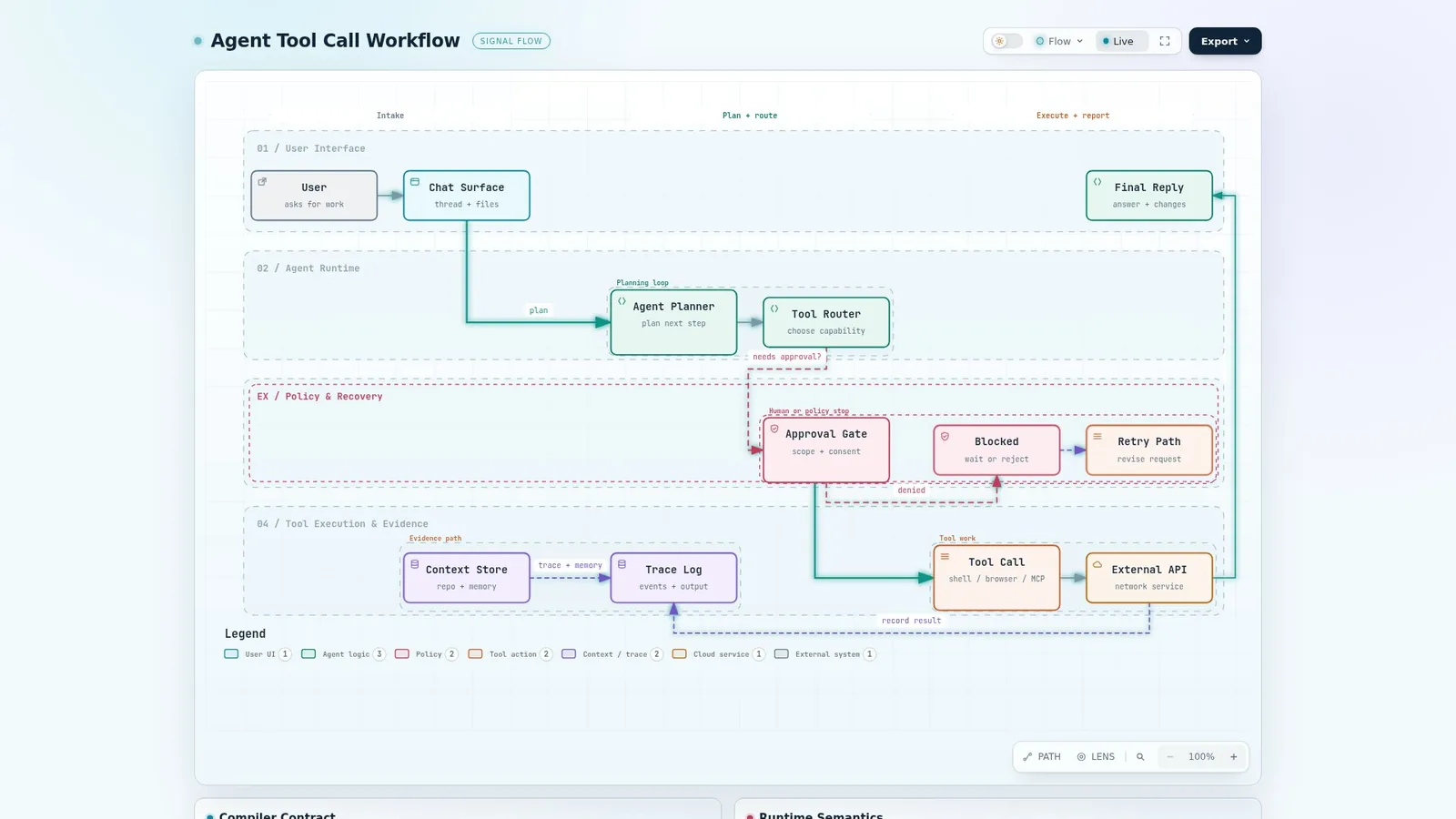Click the Agent Planner node icon
This screenshot has height=819, width=1456.
pyautogui.click(x=622, y=301)
